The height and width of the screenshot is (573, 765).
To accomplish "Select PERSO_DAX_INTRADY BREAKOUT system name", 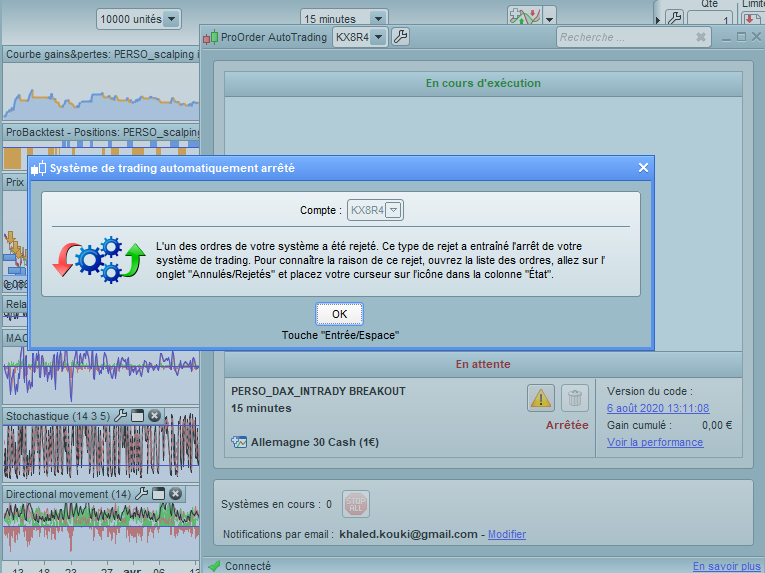I will [x=318, y=391].
